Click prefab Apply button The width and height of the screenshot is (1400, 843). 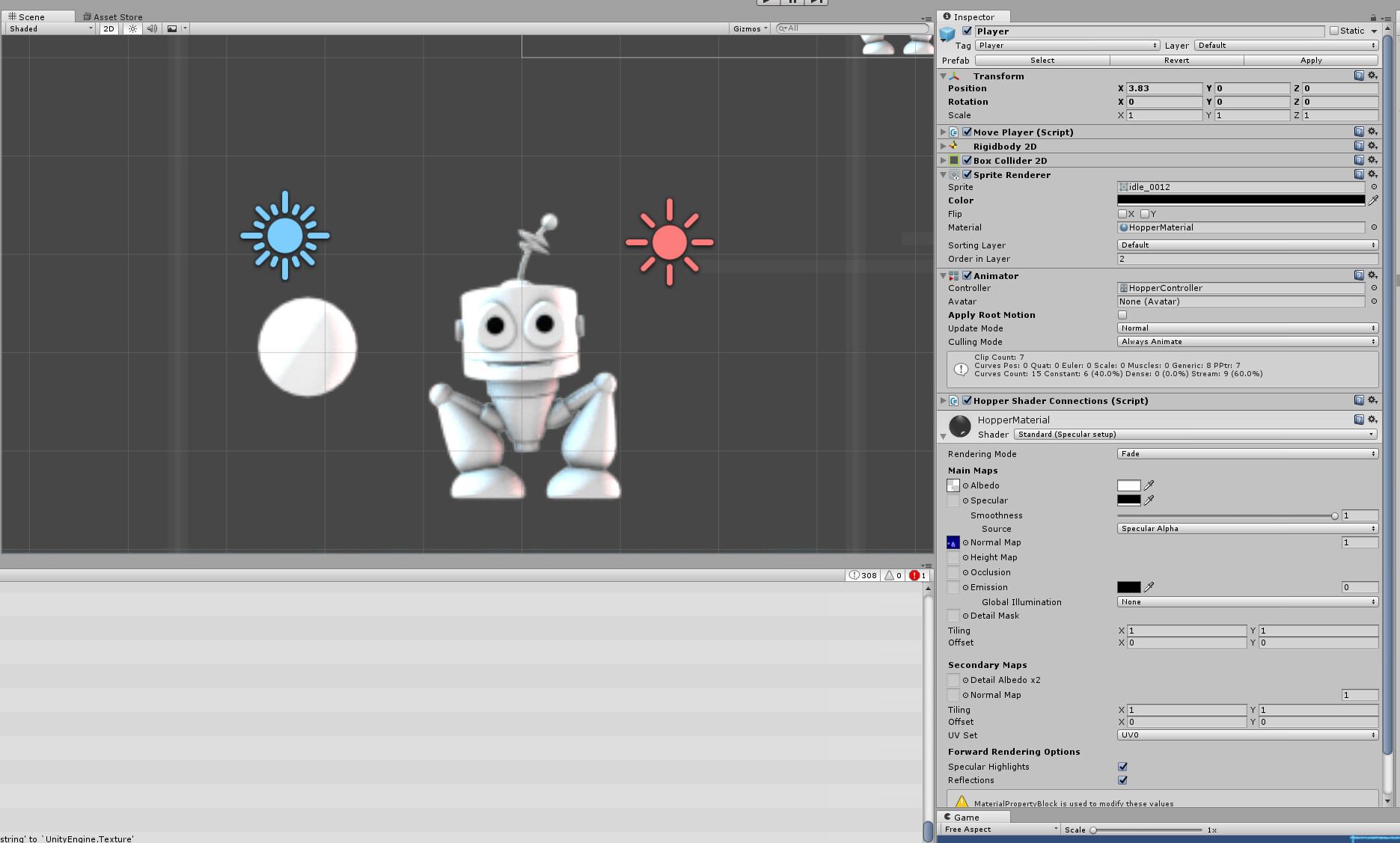coord(1311,60)
